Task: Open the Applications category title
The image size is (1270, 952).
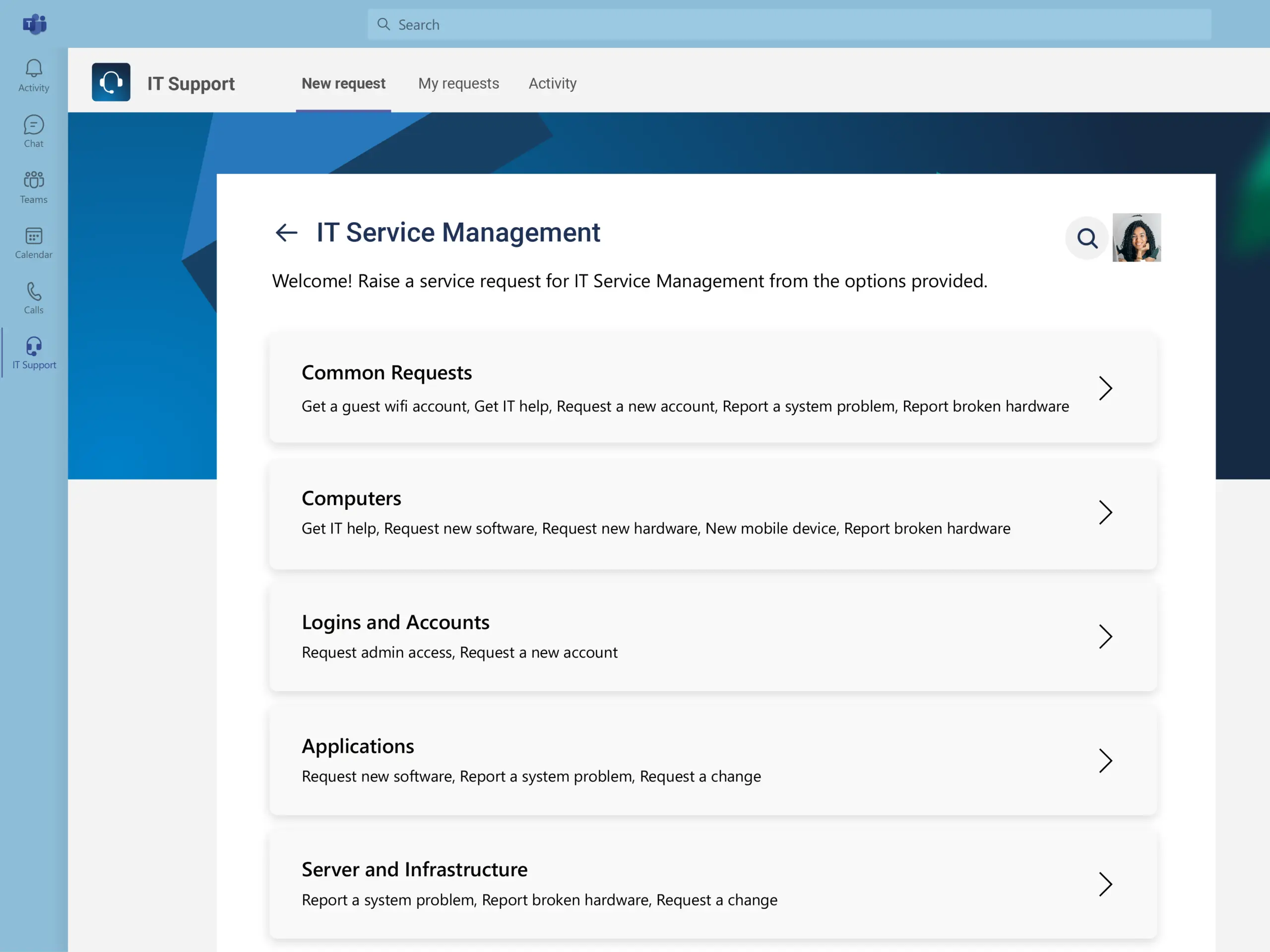Action: click(x=358, y=746)
